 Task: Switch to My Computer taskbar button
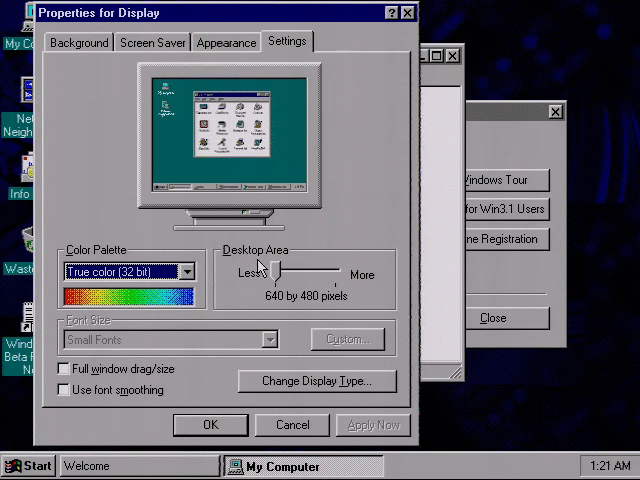tap(304, 466)
